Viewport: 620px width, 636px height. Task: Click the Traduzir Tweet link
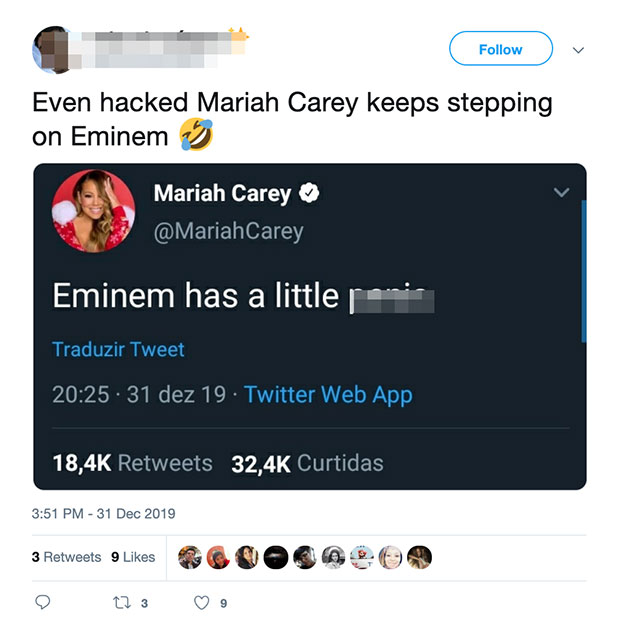coord(118,350)
